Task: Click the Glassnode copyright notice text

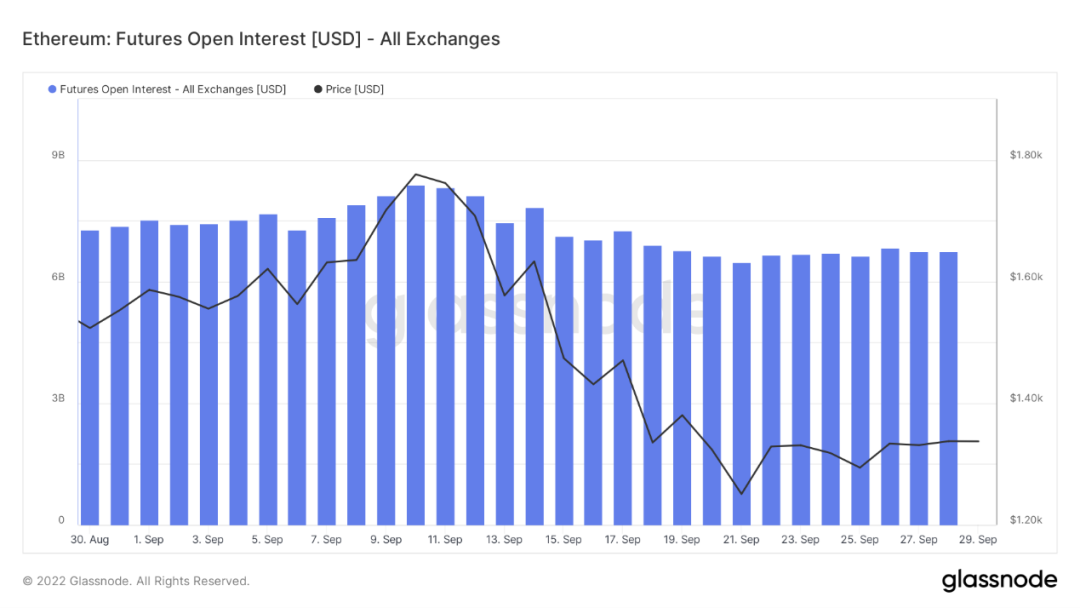Action: coord(136,581)
